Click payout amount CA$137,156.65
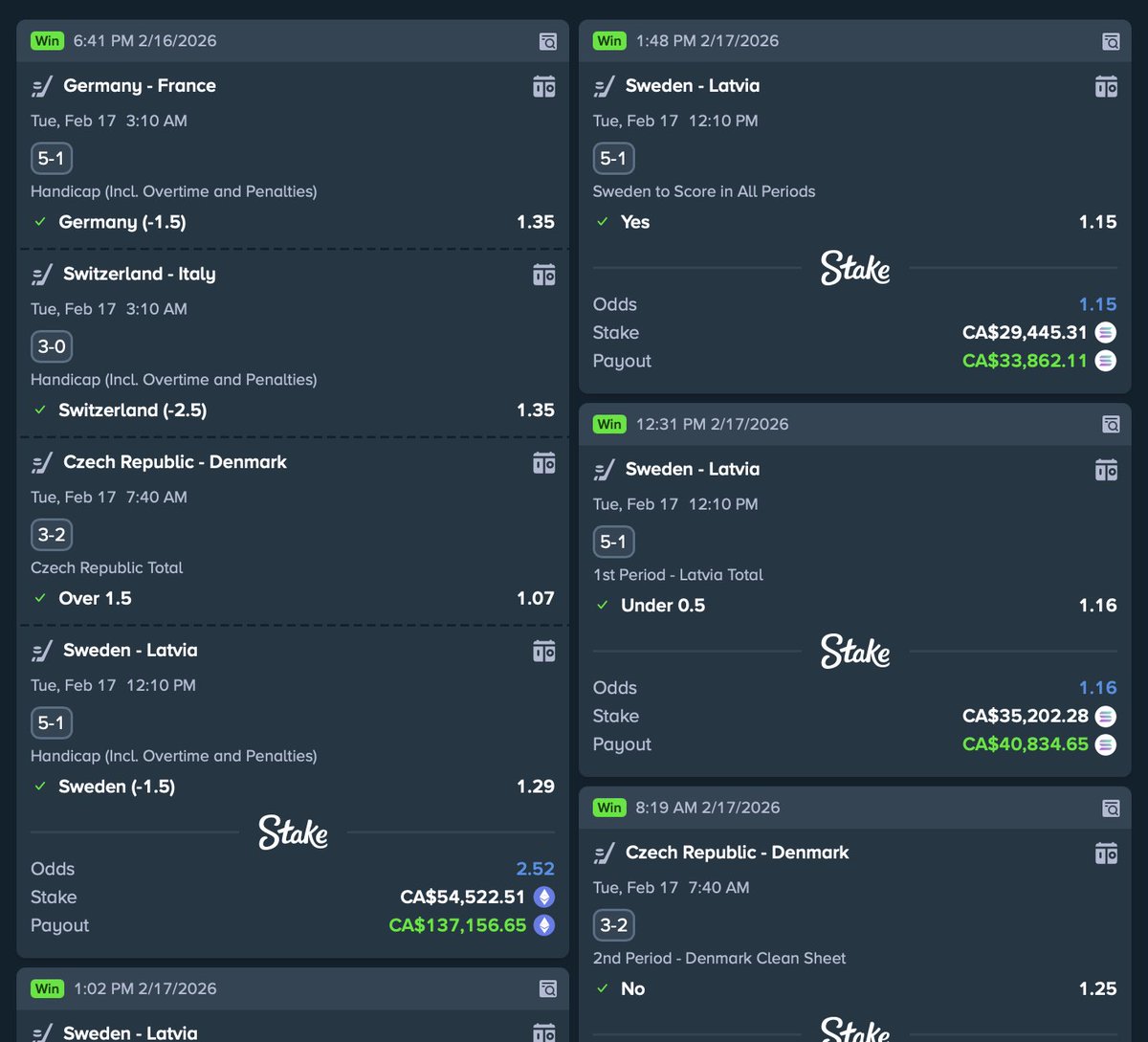Image resolution: width=1148 pixels, height=1042 pixels. click(x=458, y=925)
